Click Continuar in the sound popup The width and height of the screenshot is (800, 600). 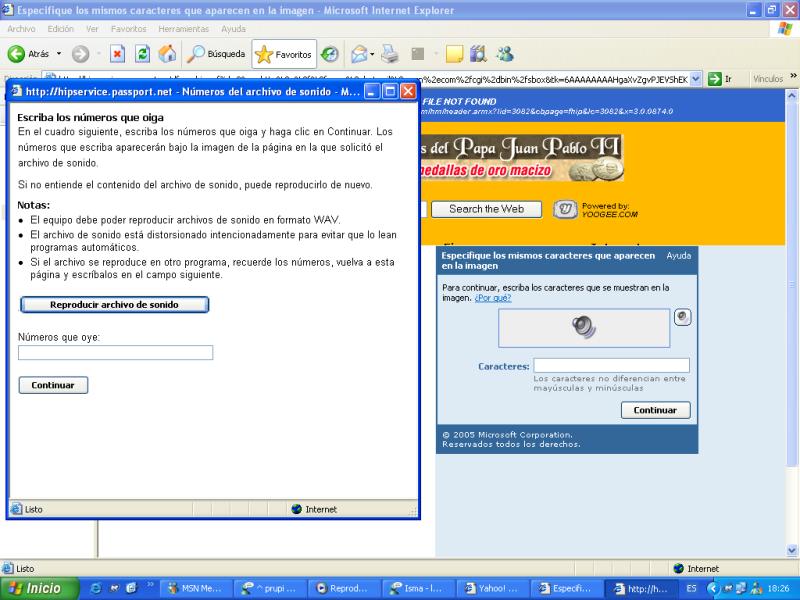pyautogui.click(x=53, y=385)
